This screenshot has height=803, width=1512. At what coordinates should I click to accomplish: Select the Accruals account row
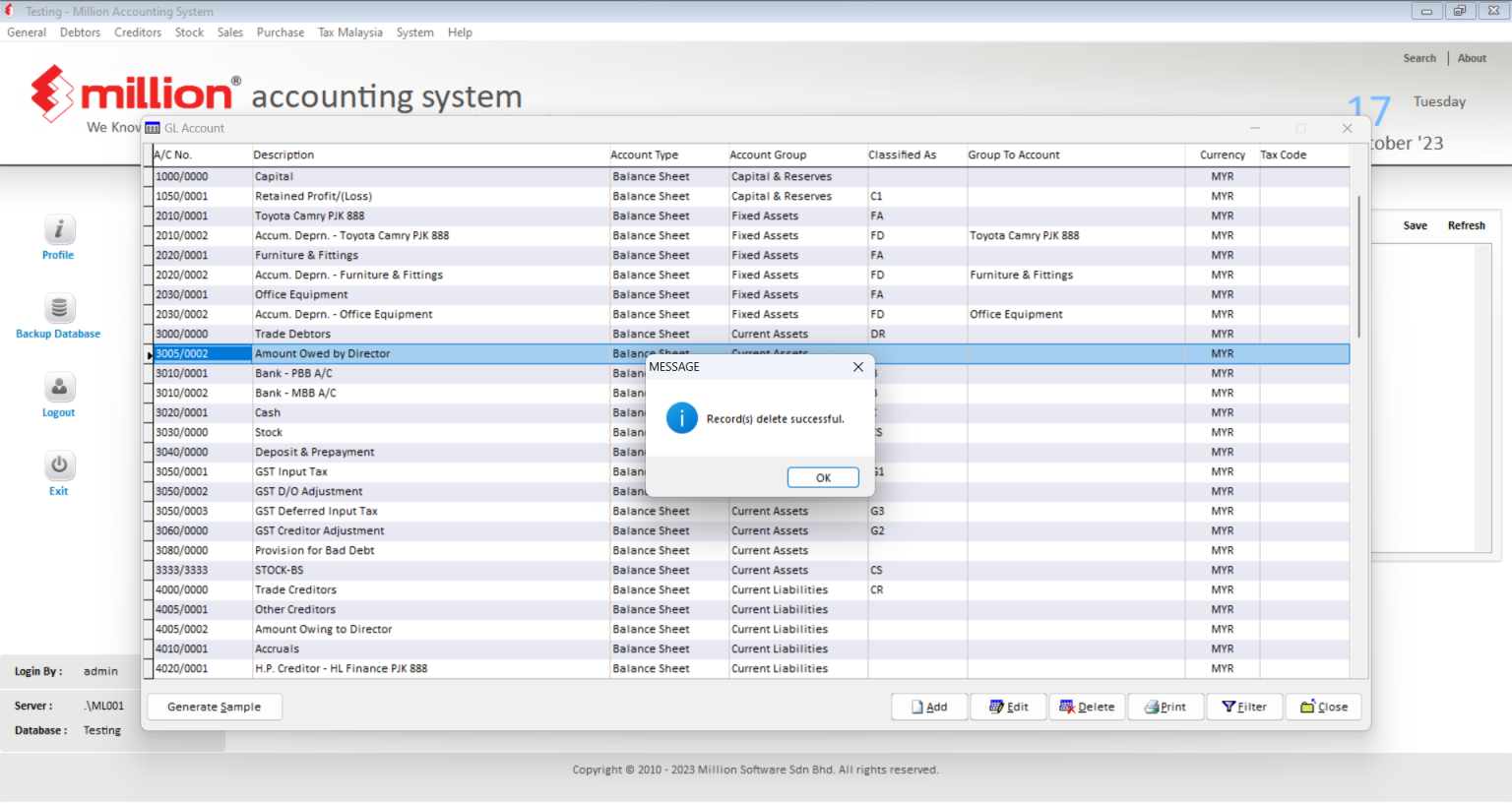tap(751, 649)
